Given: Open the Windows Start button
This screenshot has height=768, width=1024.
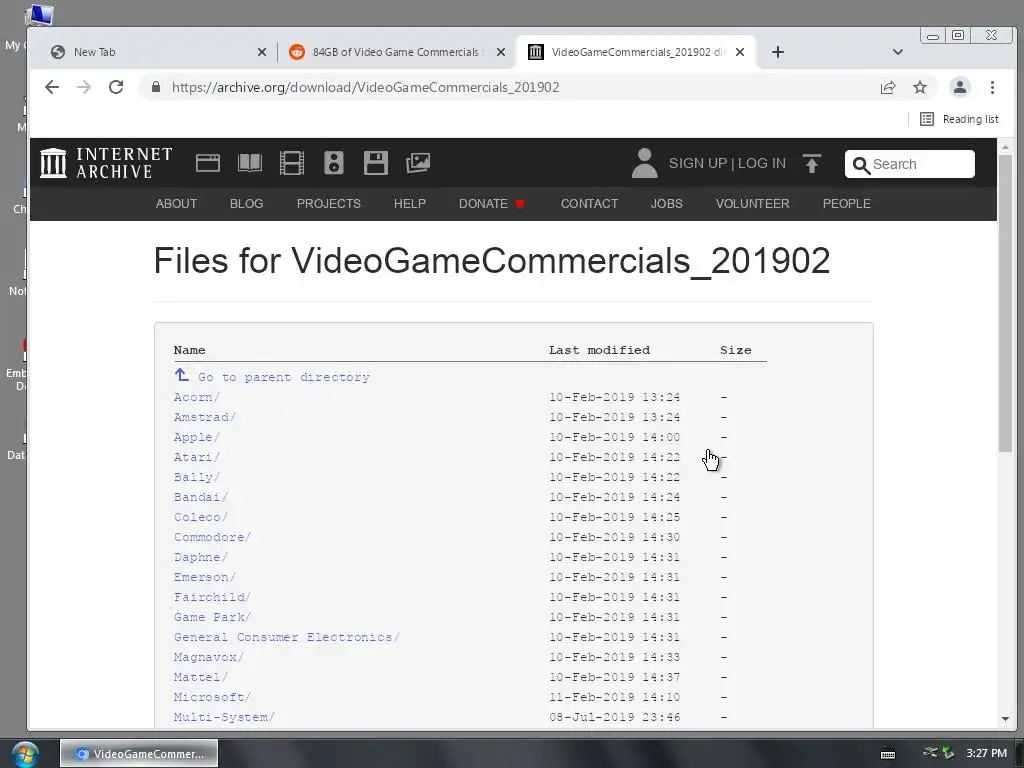Looking at the screenshot, I should [x=24, y=754].
